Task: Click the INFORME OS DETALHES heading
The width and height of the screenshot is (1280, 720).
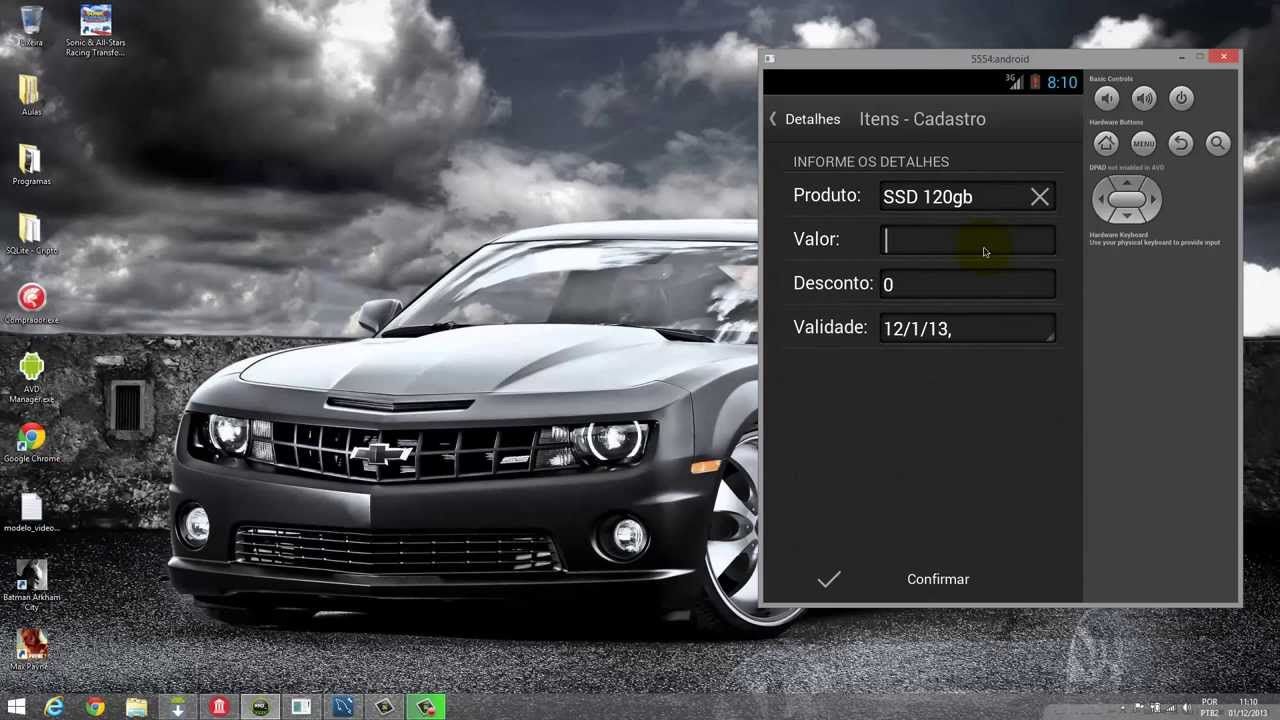Action: tap(871, 162)
